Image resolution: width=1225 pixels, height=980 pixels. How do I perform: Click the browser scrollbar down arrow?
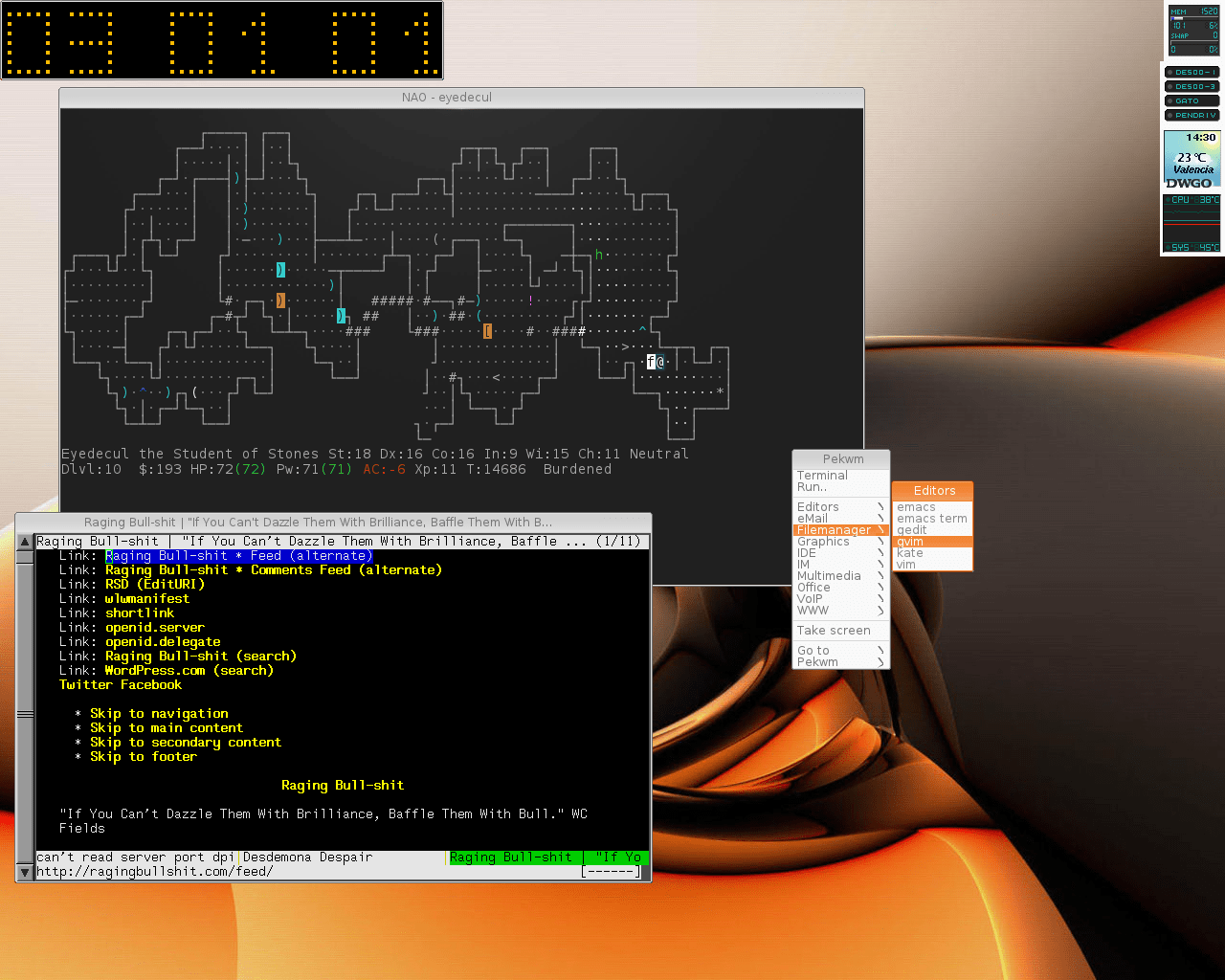tap(25, 873)
